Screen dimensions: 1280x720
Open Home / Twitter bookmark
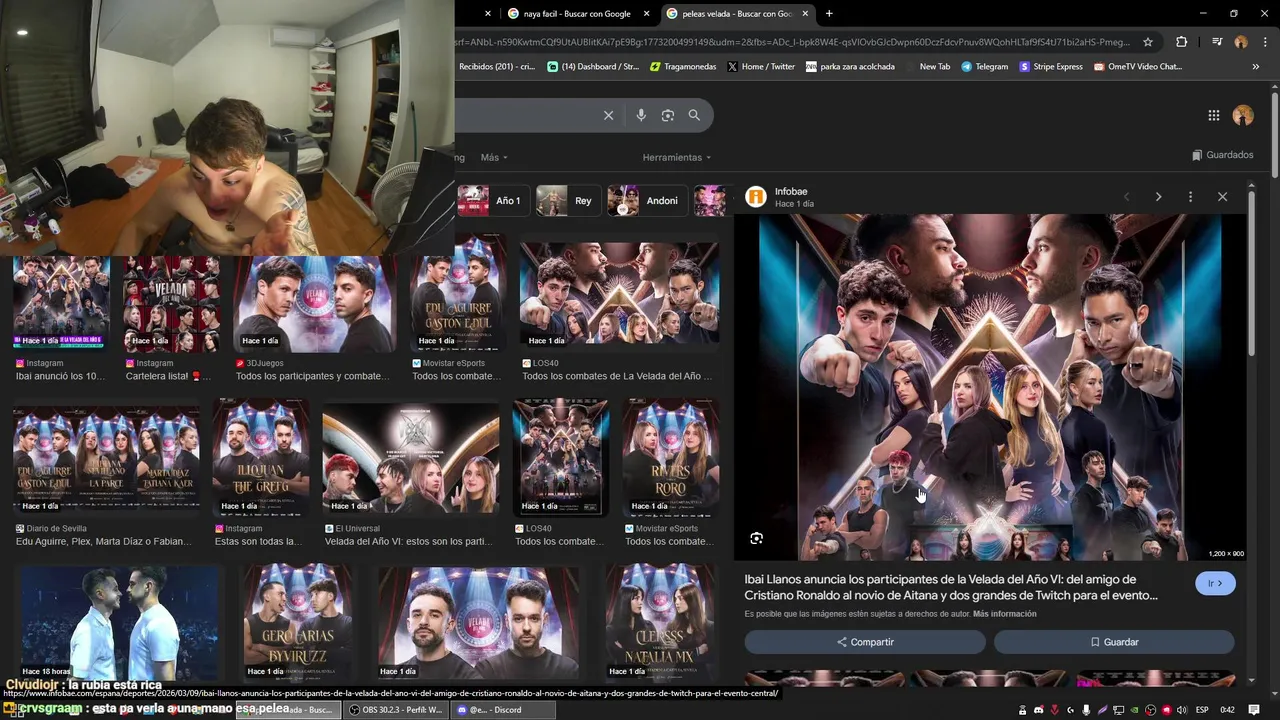760,67
